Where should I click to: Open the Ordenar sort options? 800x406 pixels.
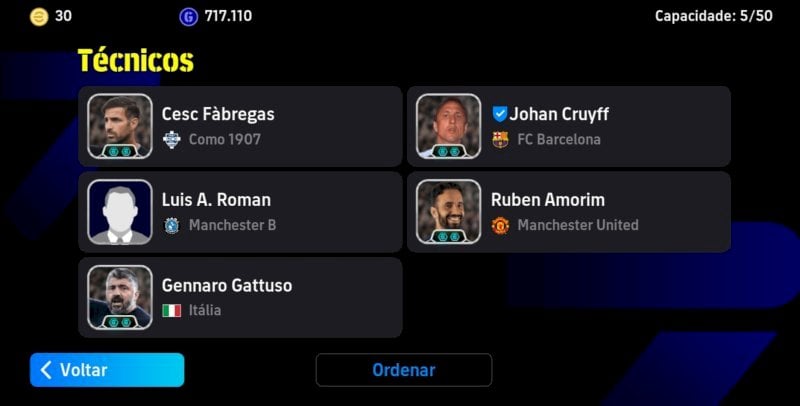tap(404, 370)
